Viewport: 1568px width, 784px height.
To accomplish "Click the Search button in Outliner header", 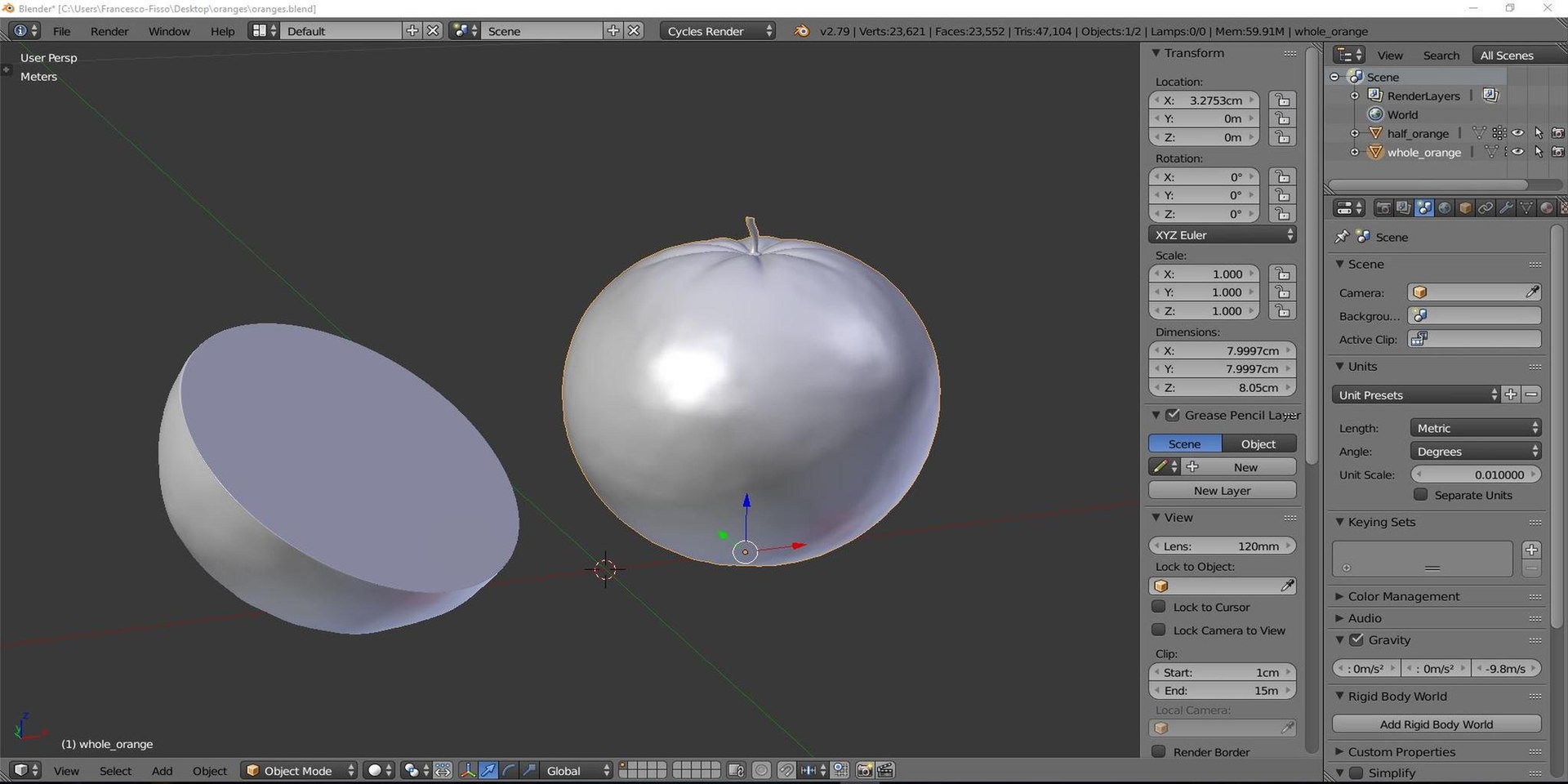I will pyautogui.click(x=1441, y=56).
